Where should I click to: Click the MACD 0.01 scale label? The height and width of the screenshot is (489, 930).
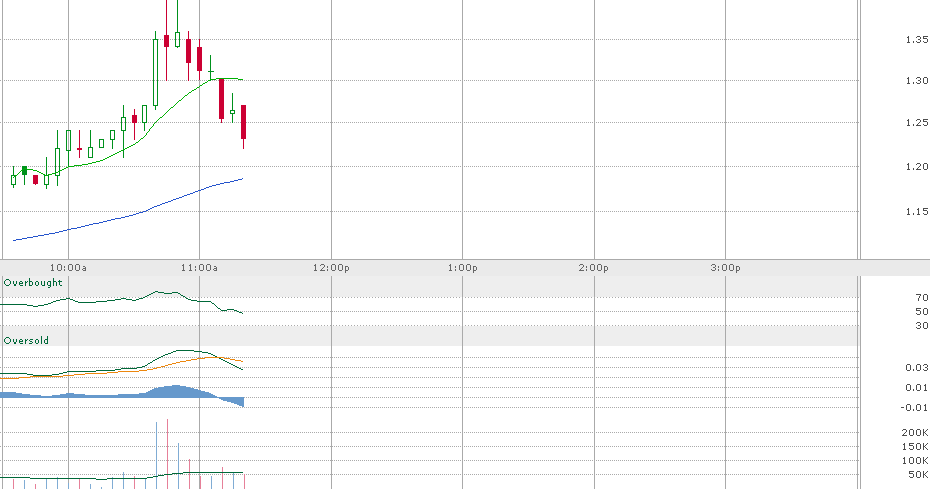point(917,388)
